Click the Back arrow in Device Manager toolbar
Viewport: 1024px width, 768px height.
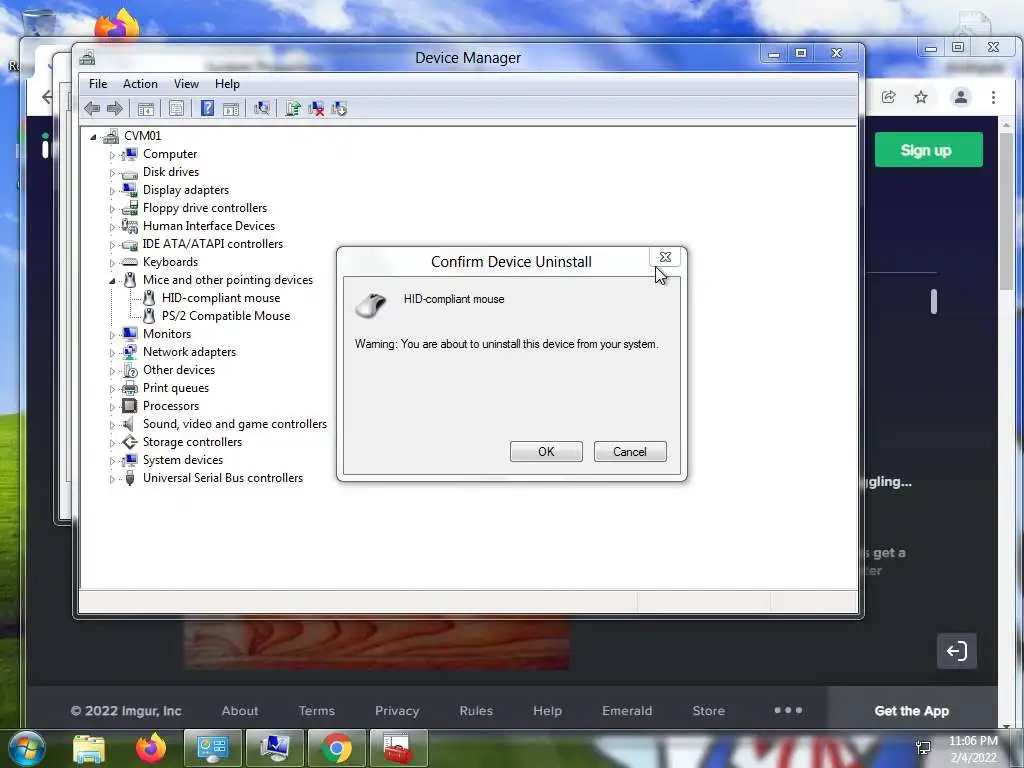click(x=92, y=108)
